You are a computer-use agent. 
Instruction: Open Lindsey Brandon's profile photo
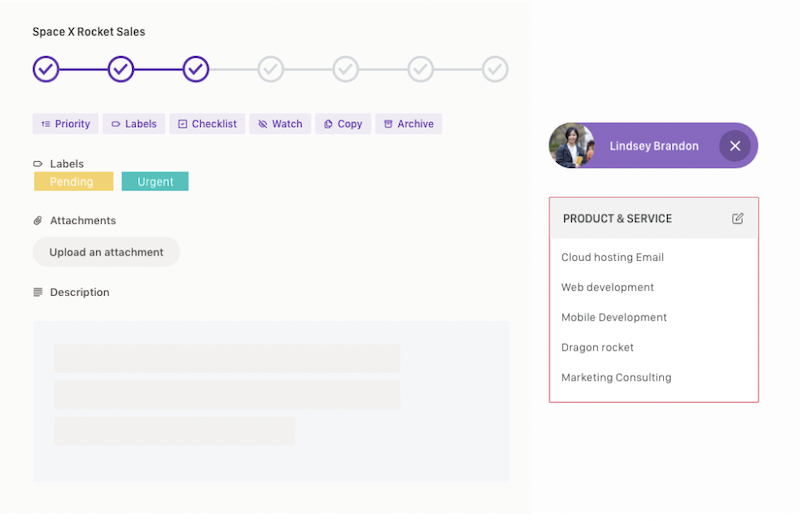[571, 146]
